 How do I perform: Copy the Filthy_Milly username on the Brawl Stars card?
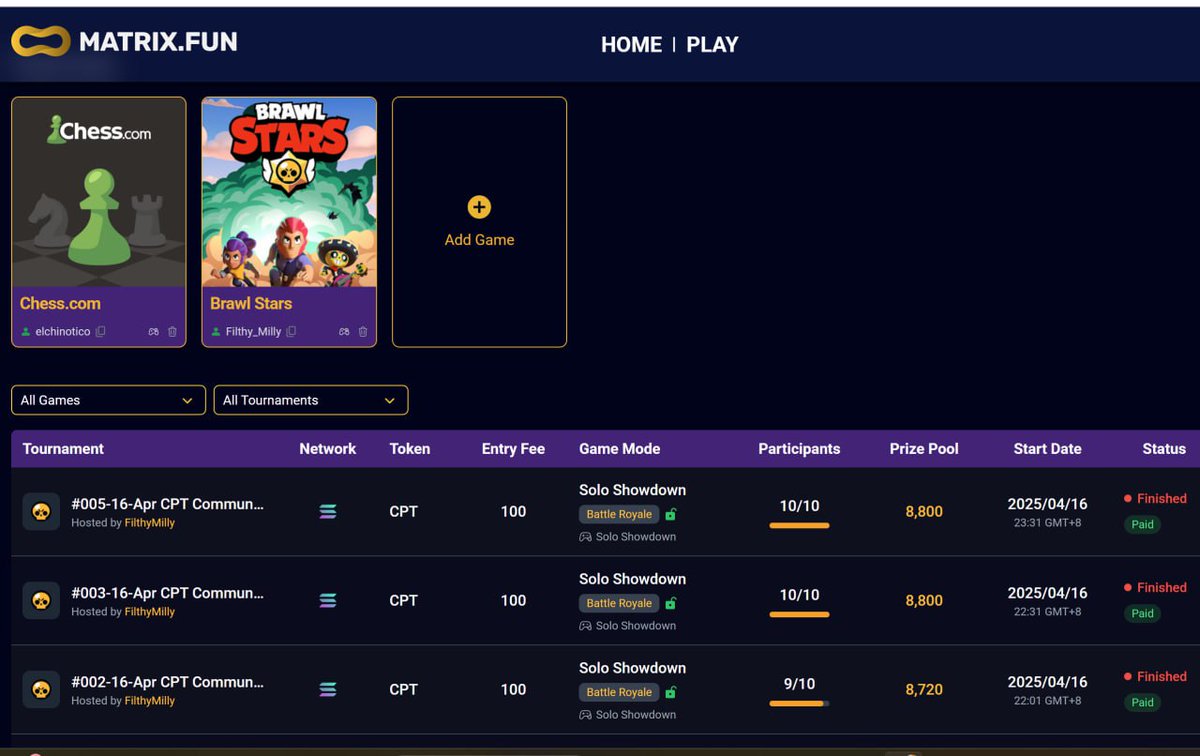click(291, 332)
